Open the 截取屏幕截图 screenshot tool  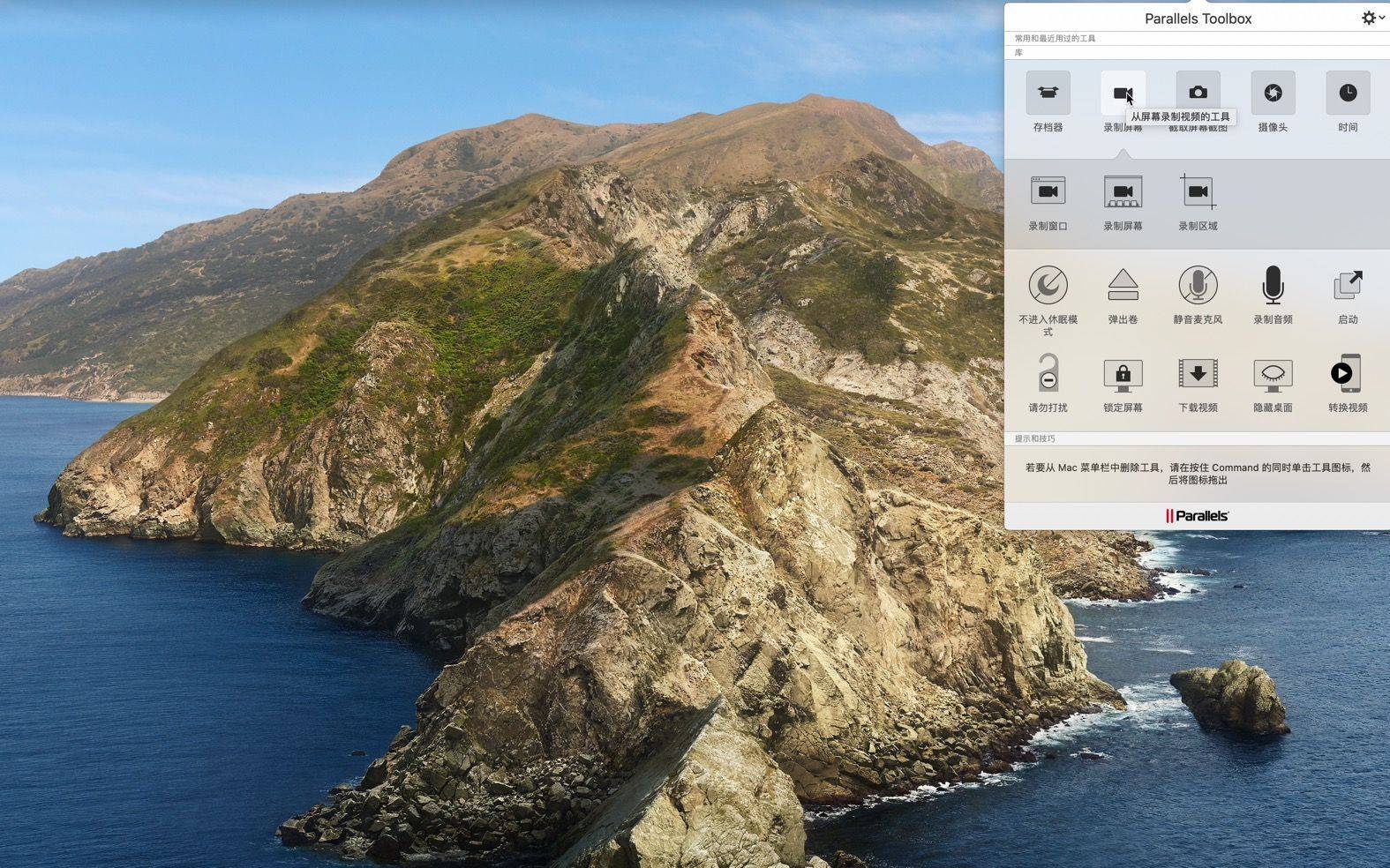click(1198, 93)
